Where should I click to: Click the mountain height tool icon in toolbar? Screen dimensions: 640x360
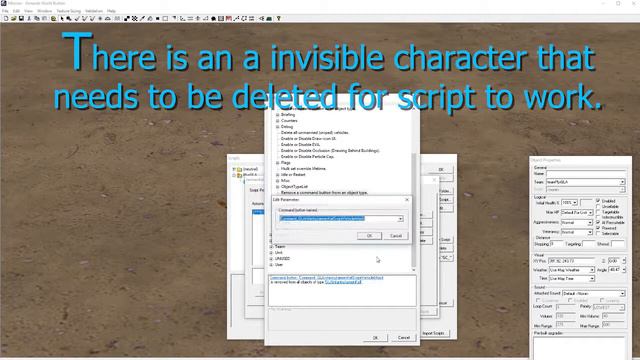(108, 18)
